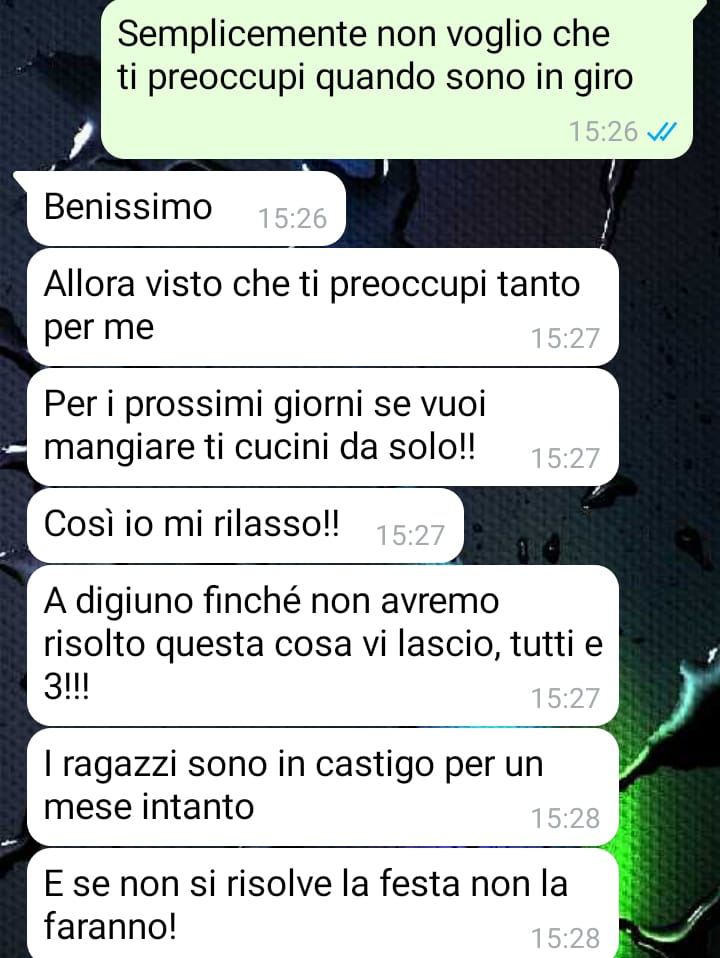Select message 'Allora visto che ti preoccupi tanto'

[x=323, y=307]
